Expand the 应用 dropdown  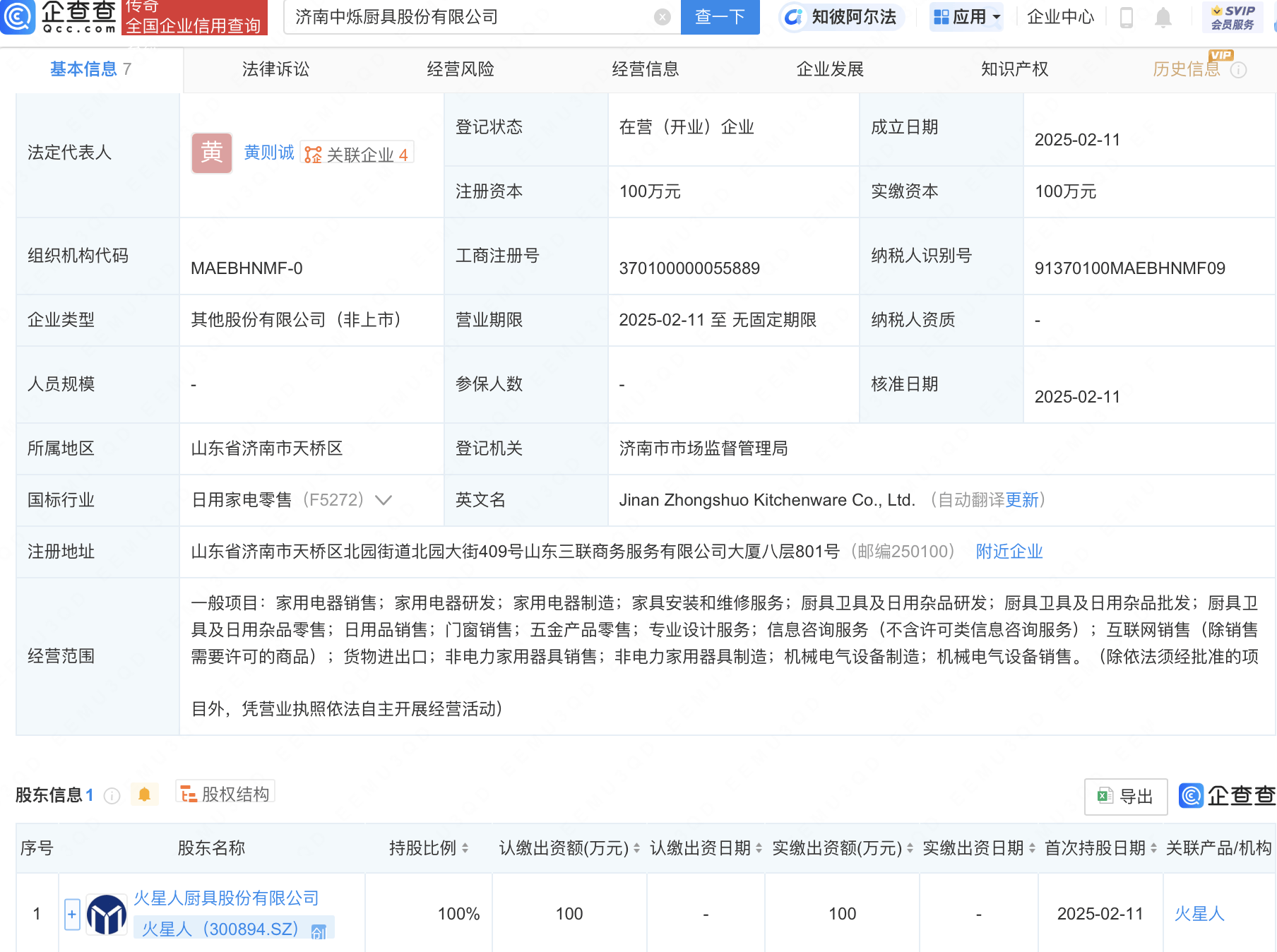[x=966, y=18]
